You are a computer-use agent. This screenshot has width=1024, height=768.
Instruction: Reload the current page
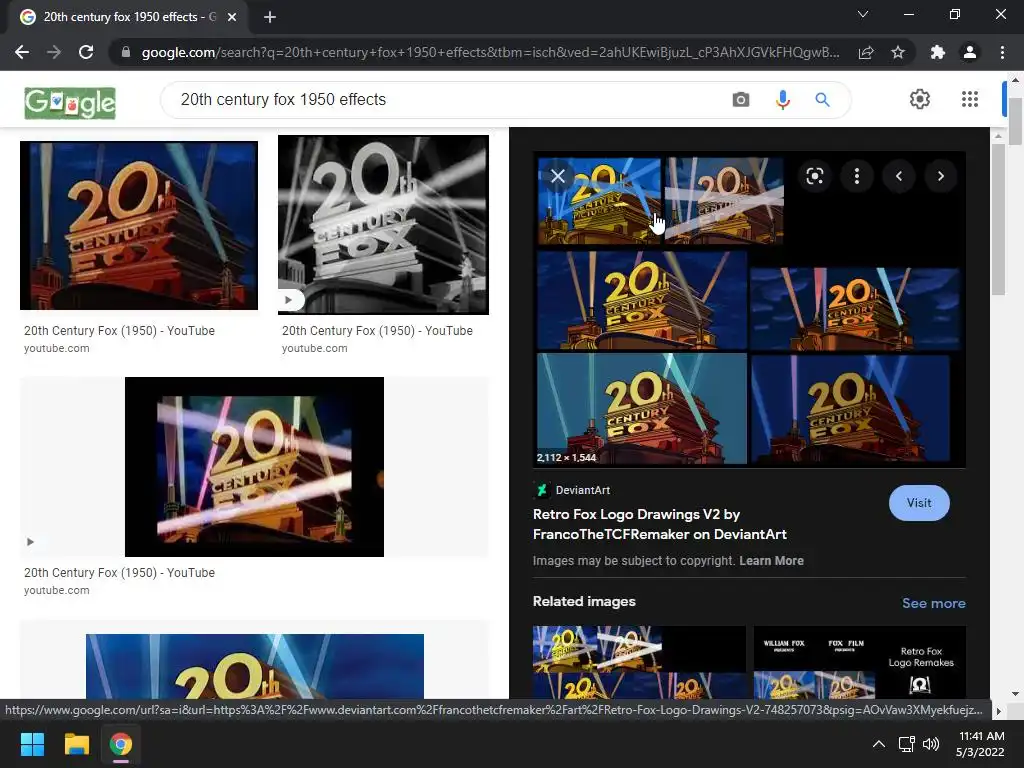(x=86, y=52)
